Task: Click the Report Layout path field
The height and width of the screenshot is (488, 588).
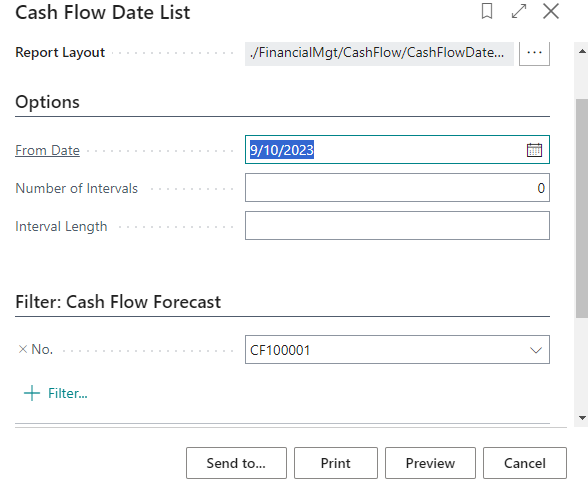Action: point(379,53)
